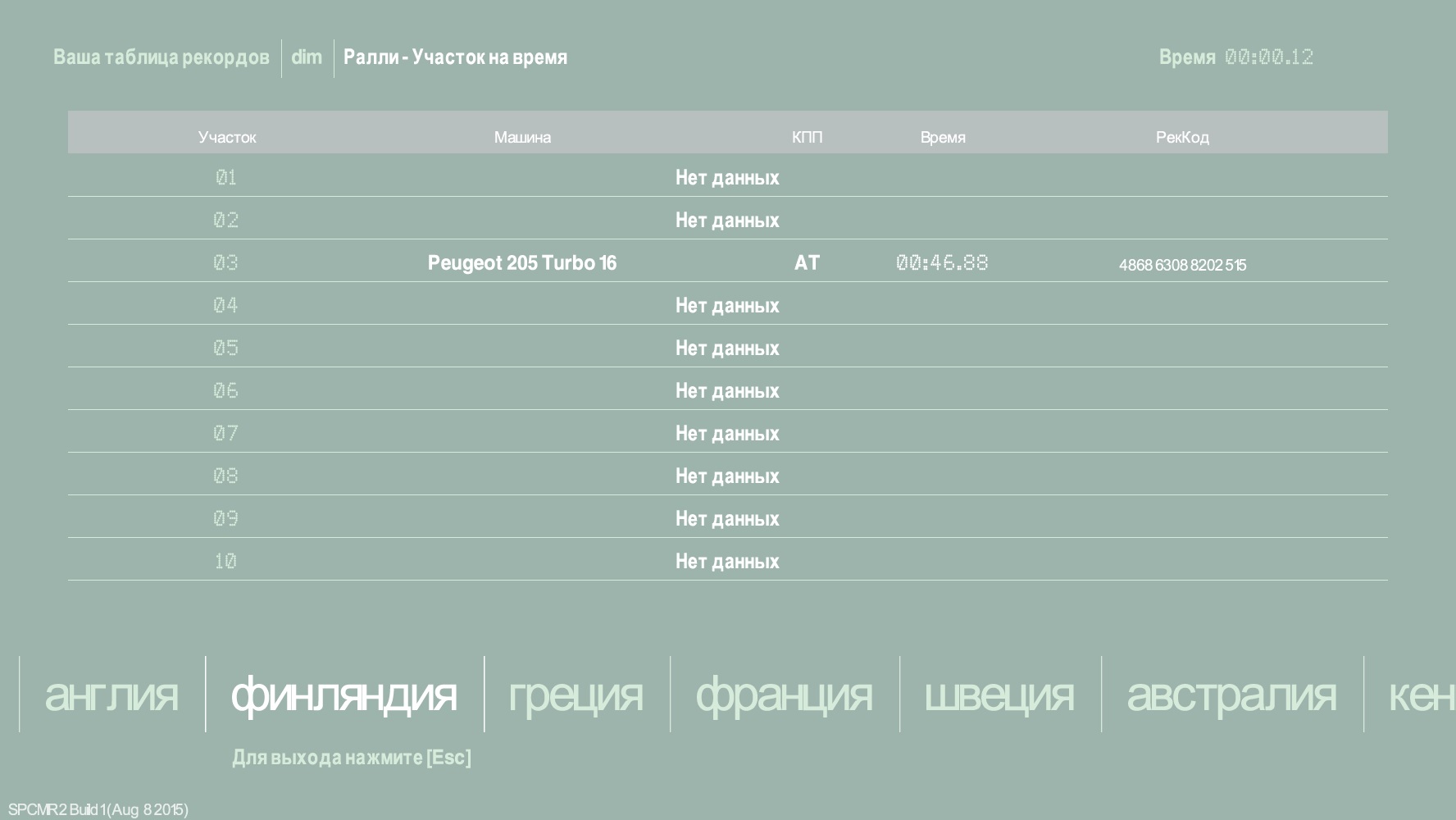Click the record code 4868 6308 8202 515
The image size is (1456, 820).
click(x=1182, y=265)
